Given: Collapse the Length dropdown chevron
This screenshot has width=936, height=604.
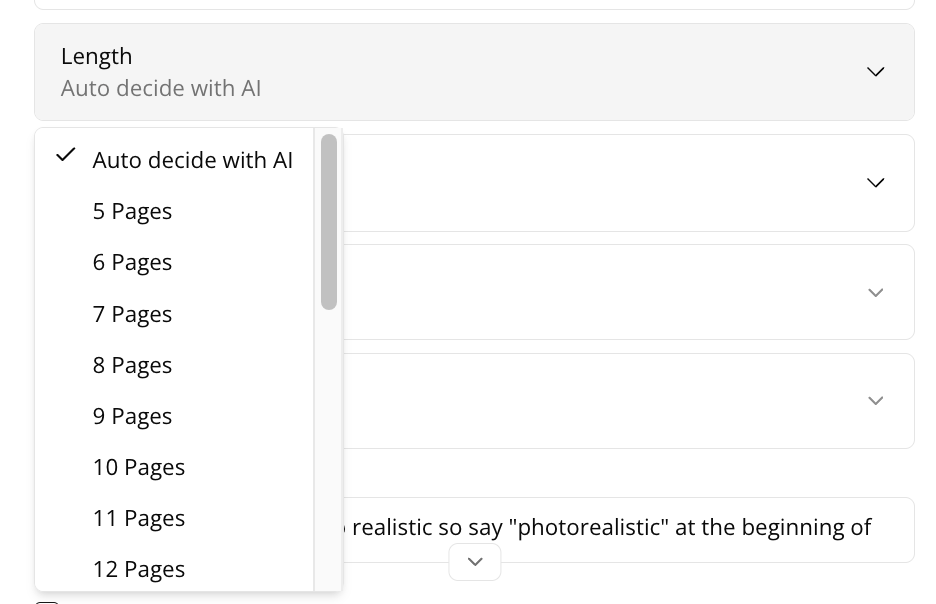Looking at the screenshot, I should point(875,72).
